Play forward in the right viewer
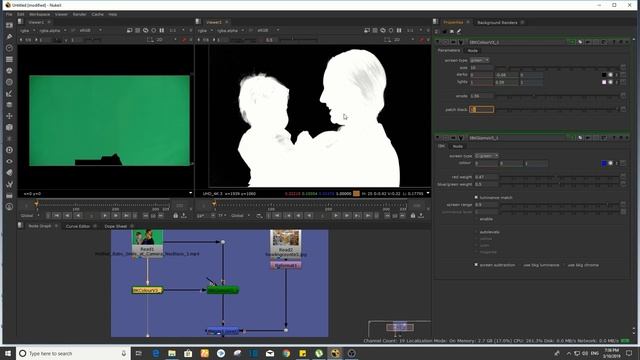The image size is (640, 360). (x=336, y=216)
